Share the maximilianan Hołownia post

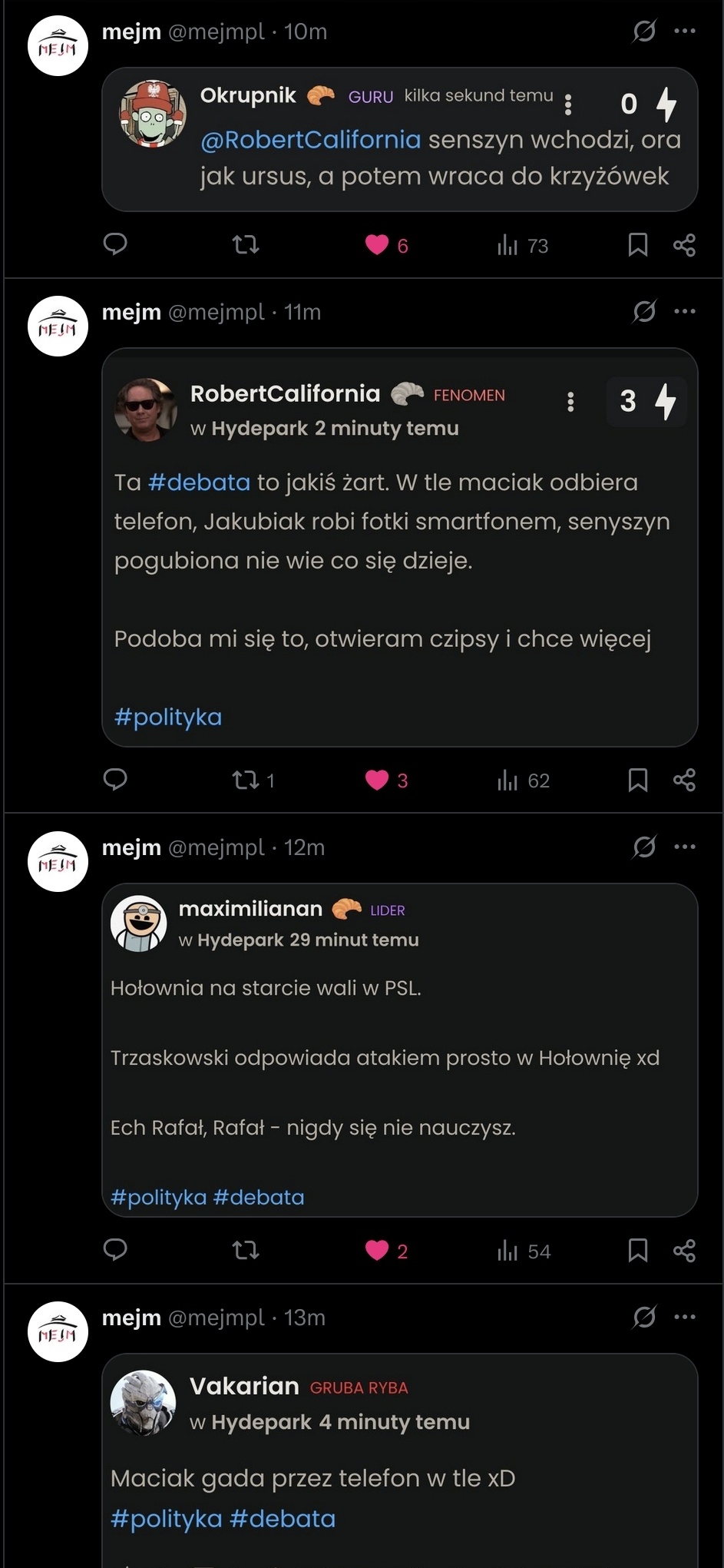click(x=684, y=1251)
